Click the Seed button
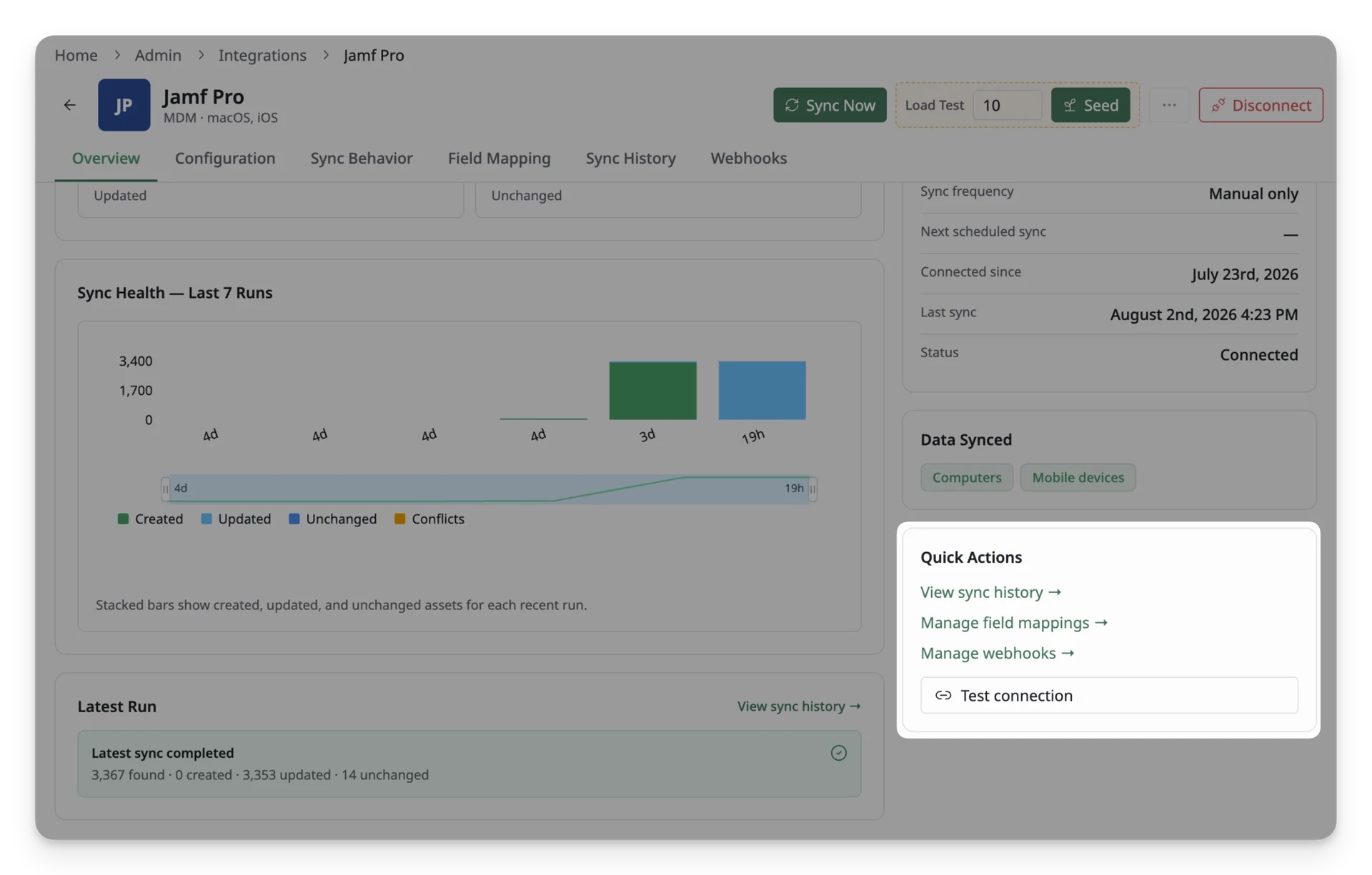 pos(1090,105)
